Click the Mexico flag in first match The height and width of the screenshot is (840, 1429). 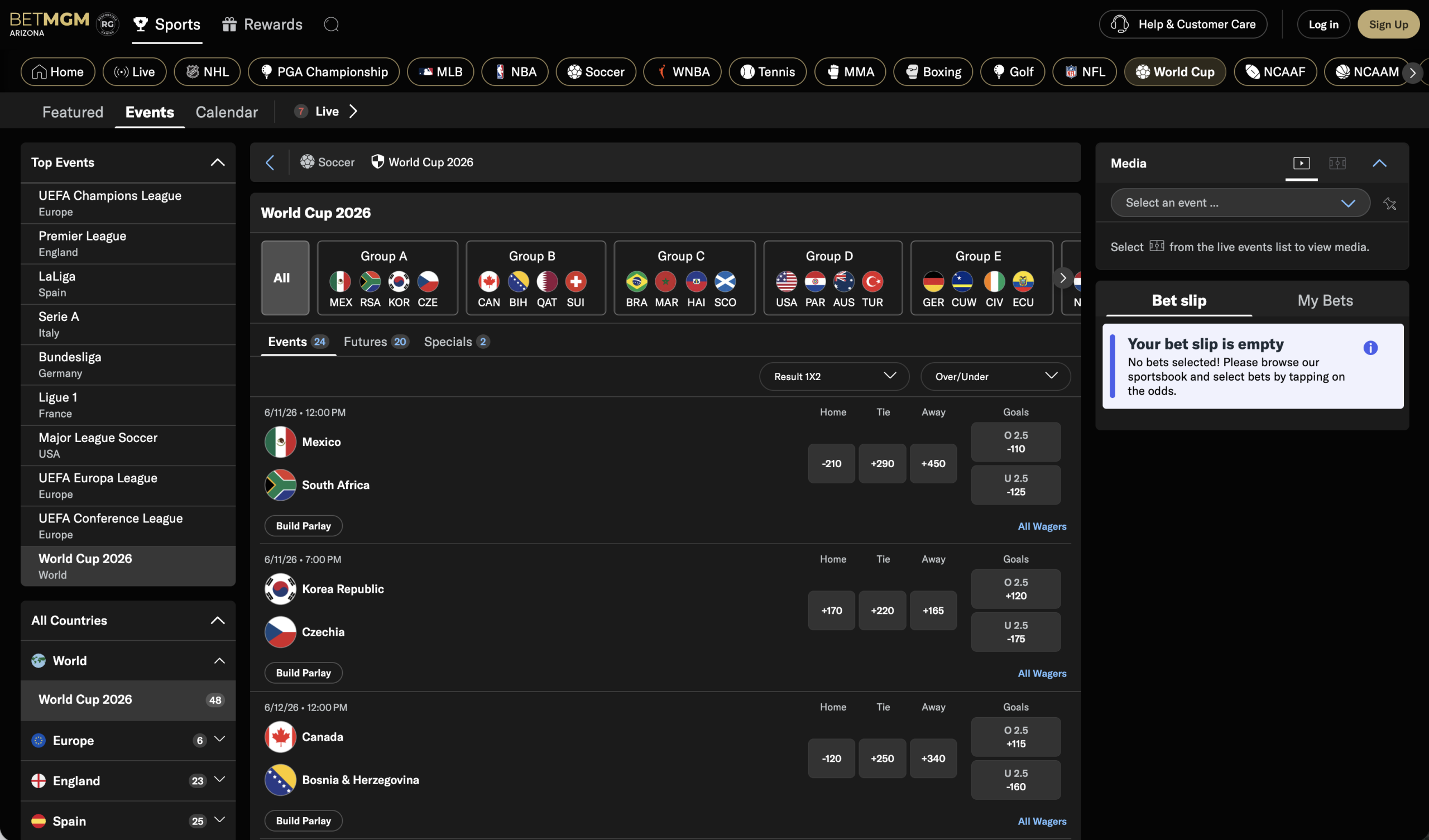[x=280, y=442]
